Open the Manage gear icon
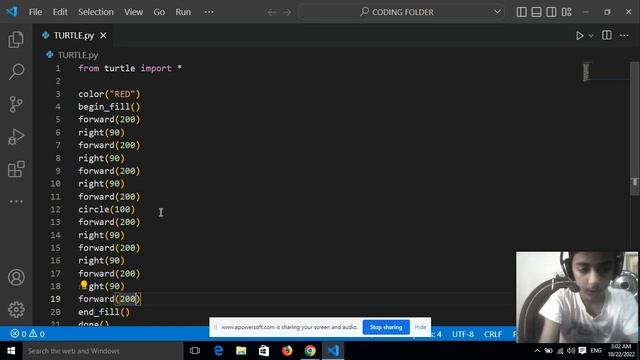This screenshot has width=640, height=360. tap(16, 309)
